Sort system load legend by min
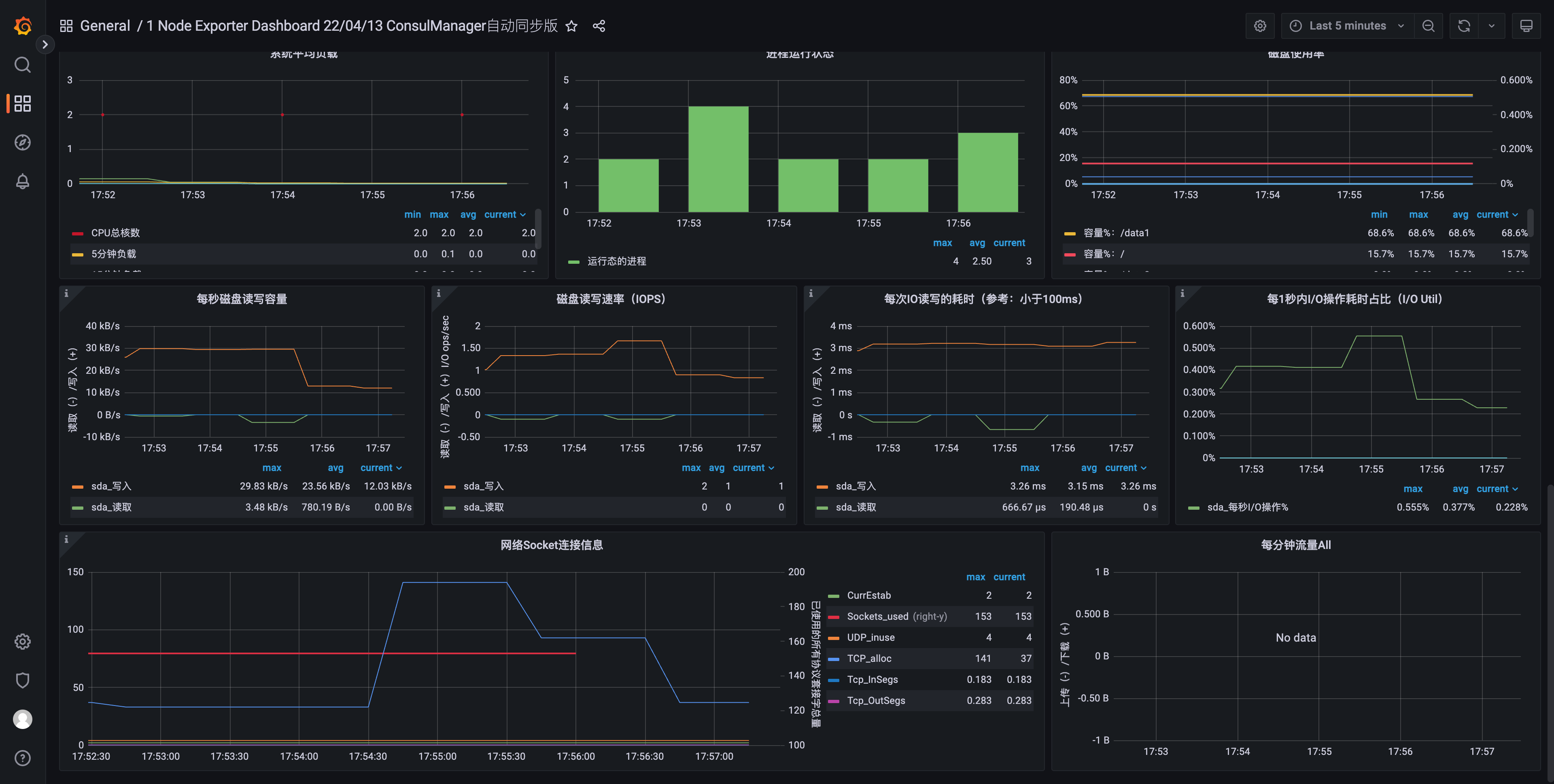1554x784 pixels. (413, 215)
